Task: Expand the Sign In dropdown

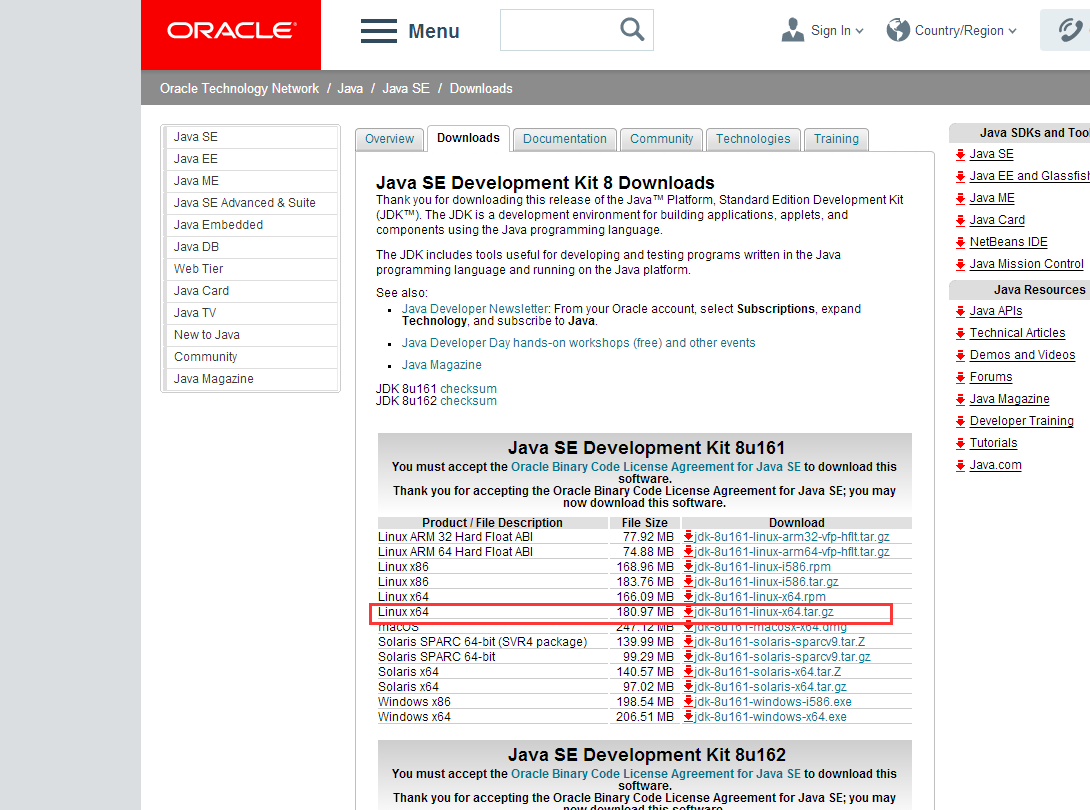Action: [860, 31]
